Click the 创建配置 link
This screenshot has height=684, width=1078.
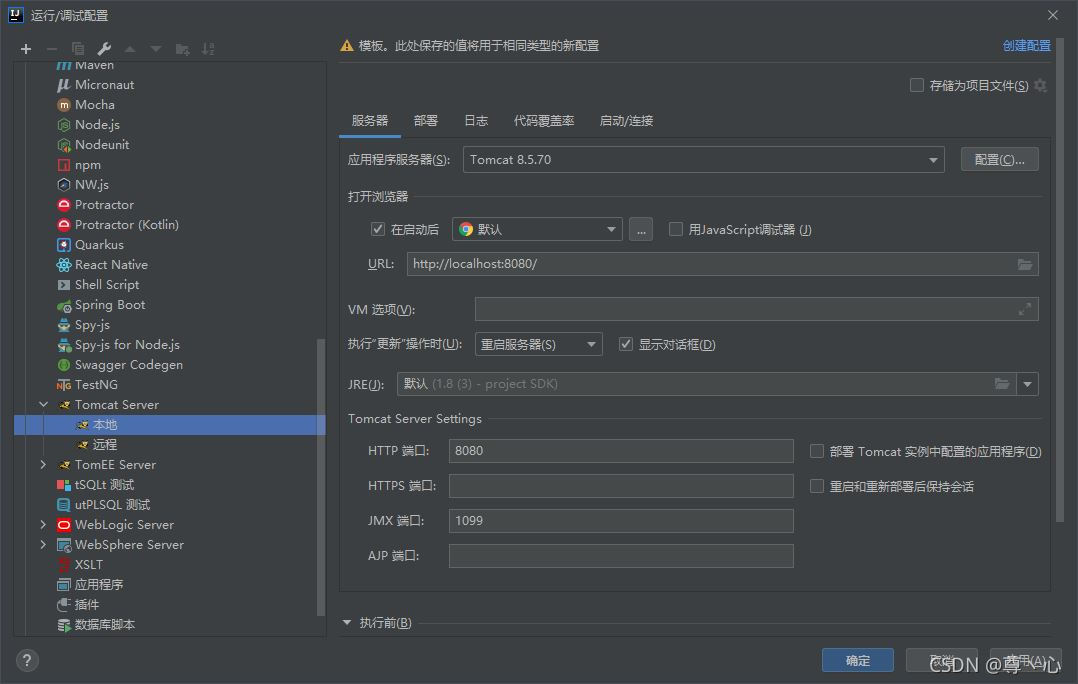(x=1026, y=45)
